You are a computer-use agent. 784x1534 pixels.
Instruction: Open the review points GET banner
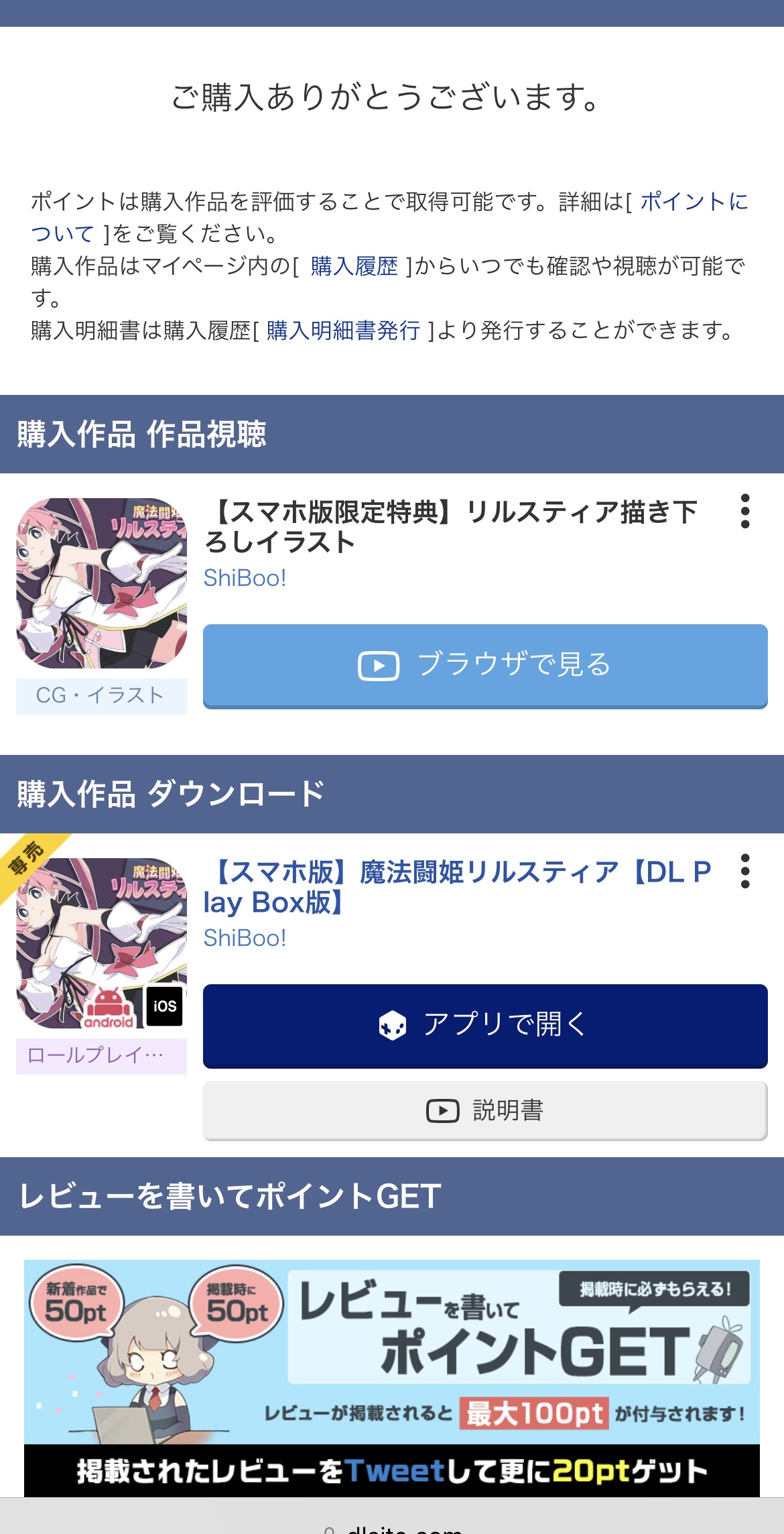click(392, 1378)
